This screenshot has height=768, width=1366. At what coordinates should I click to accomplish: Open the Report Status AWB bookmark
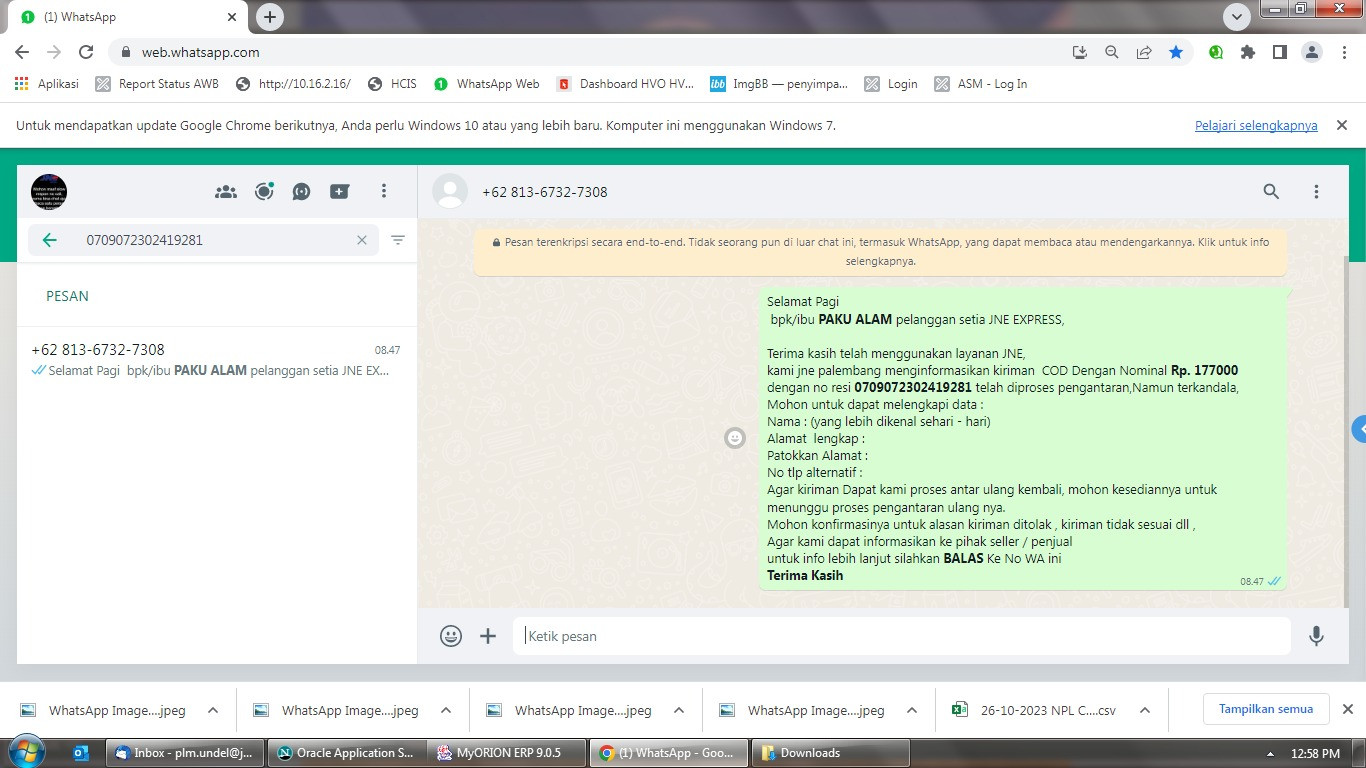click(157, 84)
